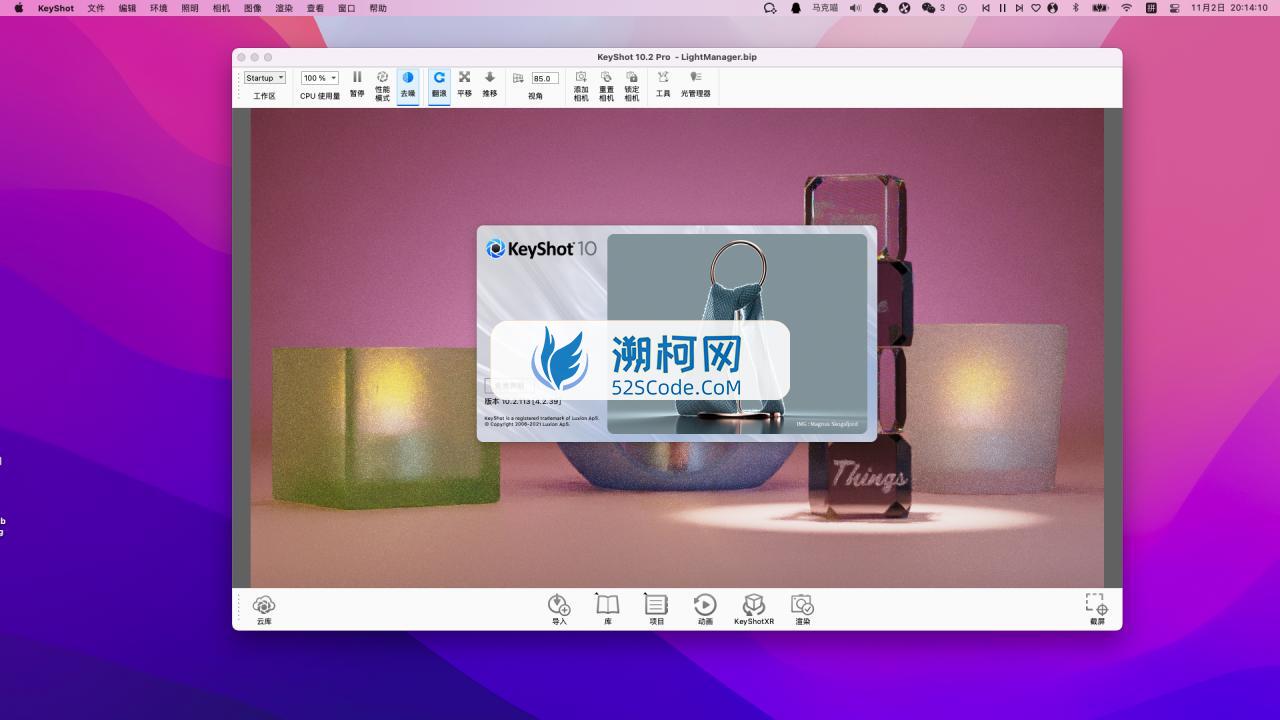Open the 渲染 menu in menu bar
This screenshot has height=720, width=1280.
[x=284, y=8]
